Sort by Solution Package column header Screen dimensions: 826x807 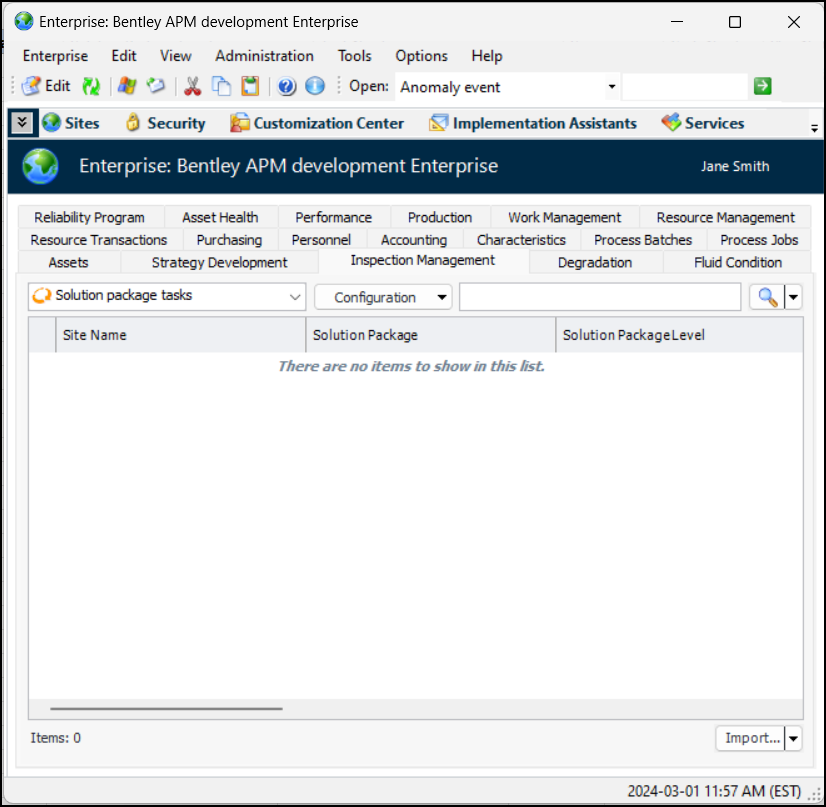point(431,335)
